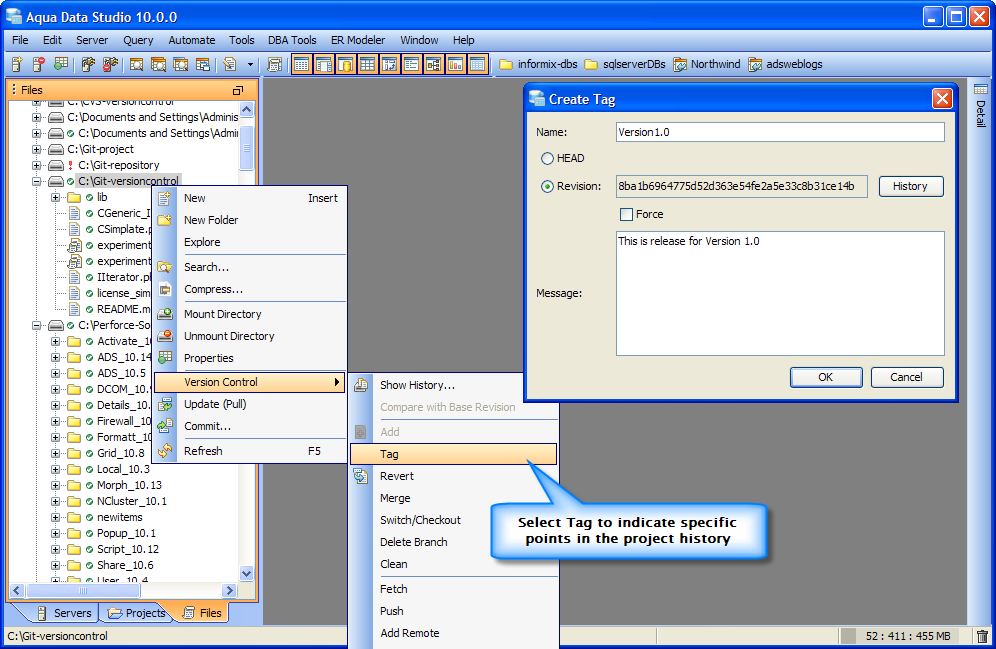Expand the Morph_10.13 folder node
This screenshot has height=649, width=996.
point(56,485)
